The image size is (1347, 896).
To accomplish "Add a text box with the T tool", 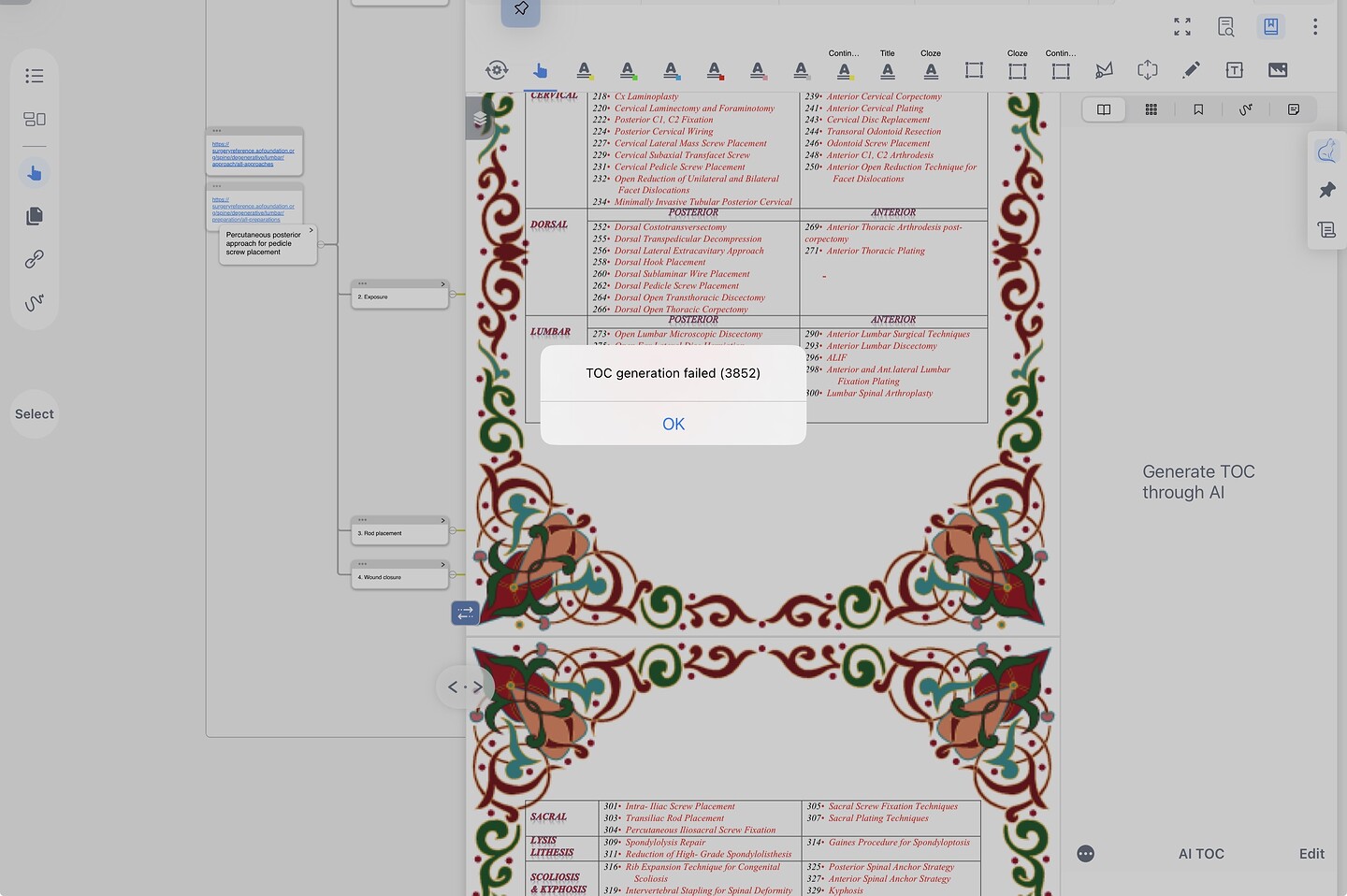I will click(x=1235, y=70).
